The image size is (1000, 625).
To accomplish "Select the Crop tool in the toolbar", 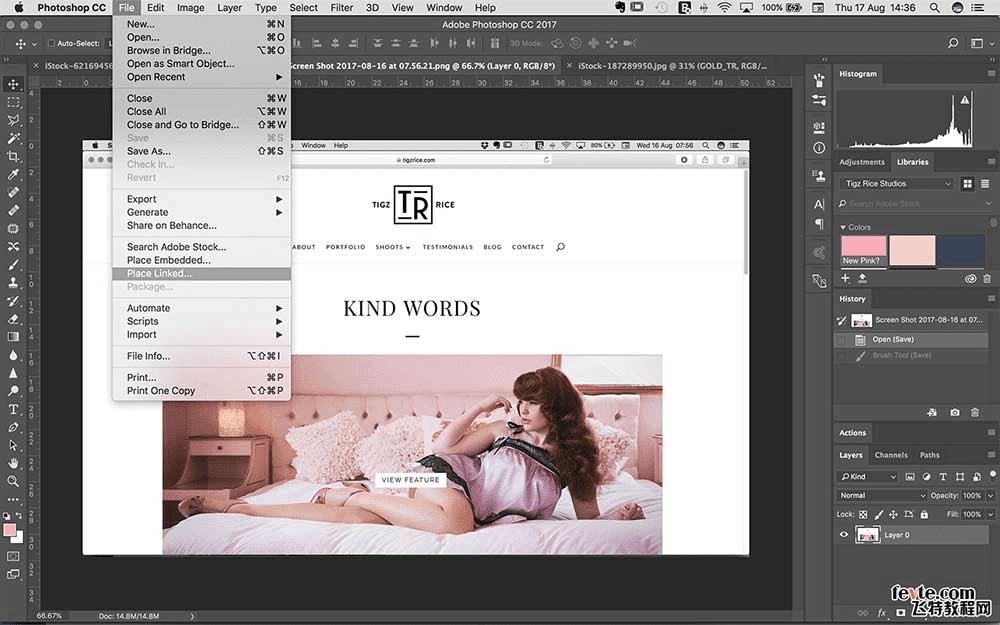I will pos(14,156).
